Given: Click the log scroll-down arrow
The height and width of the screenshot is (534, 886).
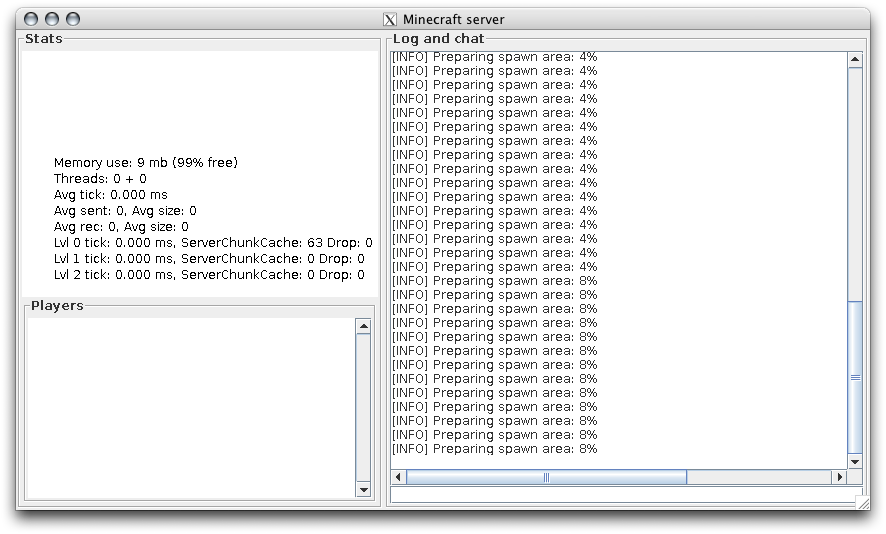Looking at the screenshot, I should pos(855,462).
